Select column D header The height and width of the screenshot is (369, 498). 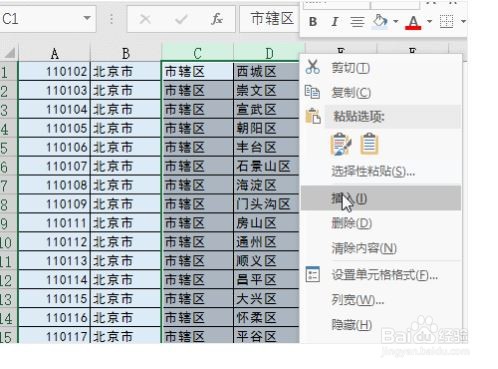(x=269, y=53)
